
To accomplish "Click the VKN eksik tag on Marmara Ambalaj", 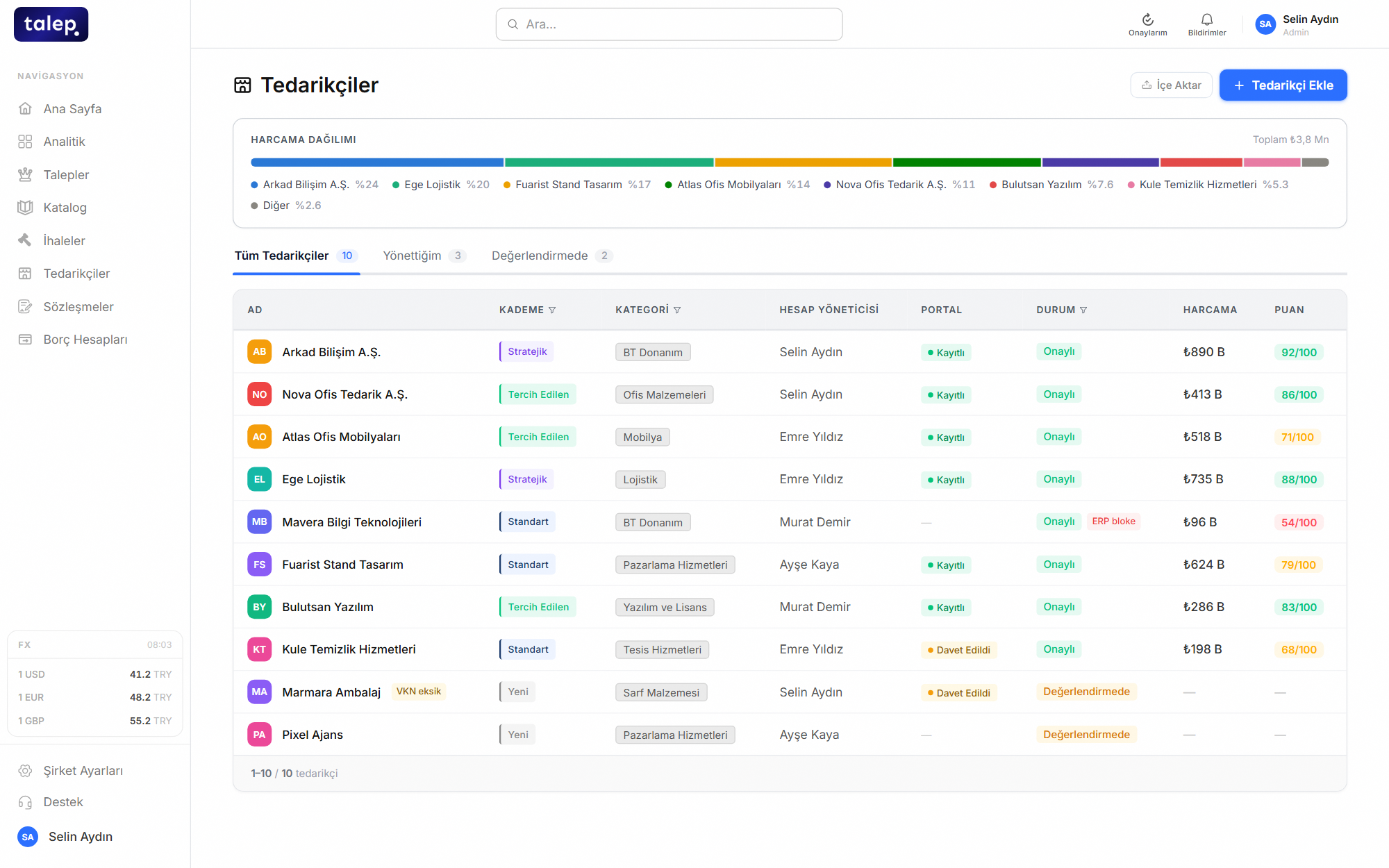I will [418, 692].
